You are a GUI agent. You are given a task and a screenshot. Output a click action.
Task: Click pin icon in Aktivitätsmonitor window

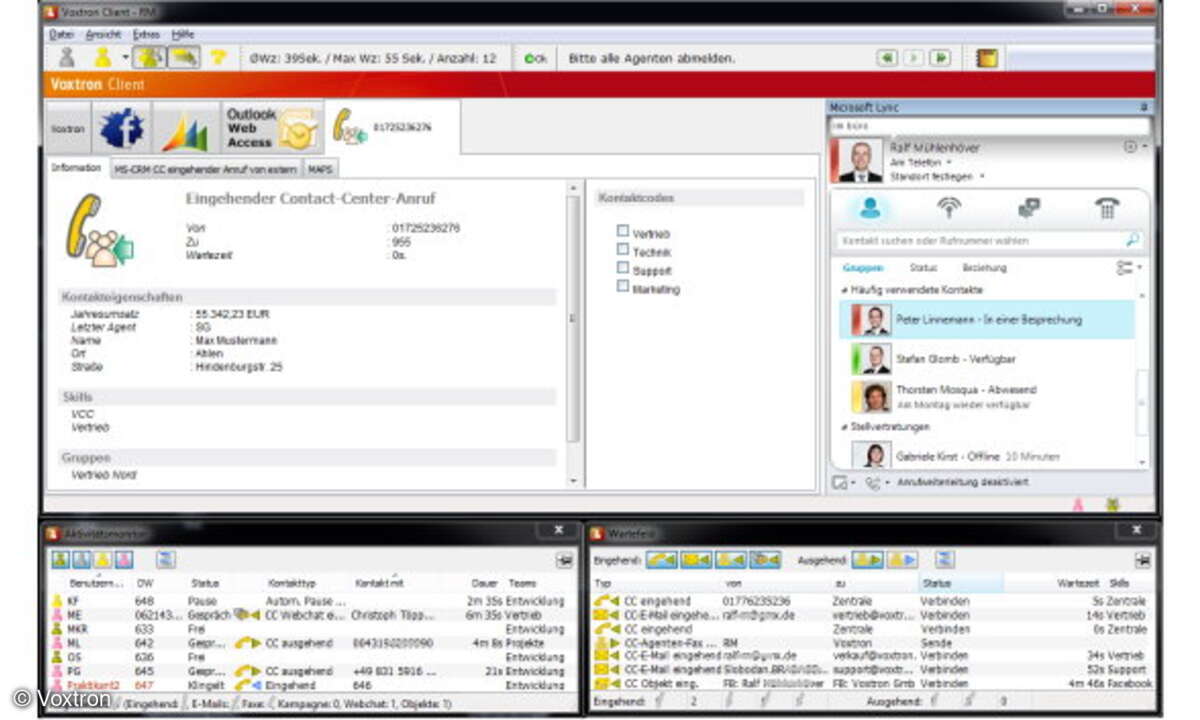point(564,561)
